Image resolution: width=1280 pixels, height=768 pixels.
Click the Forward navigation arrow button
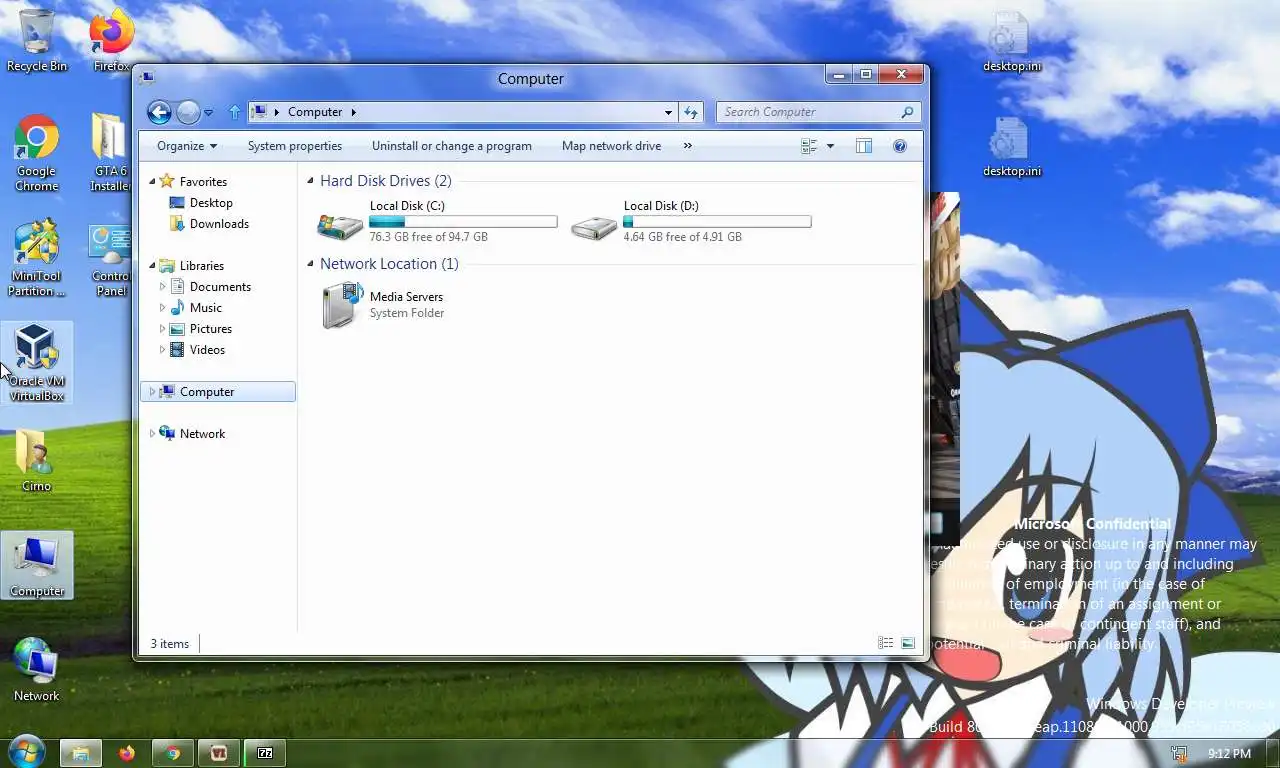(x=188, y=112)
